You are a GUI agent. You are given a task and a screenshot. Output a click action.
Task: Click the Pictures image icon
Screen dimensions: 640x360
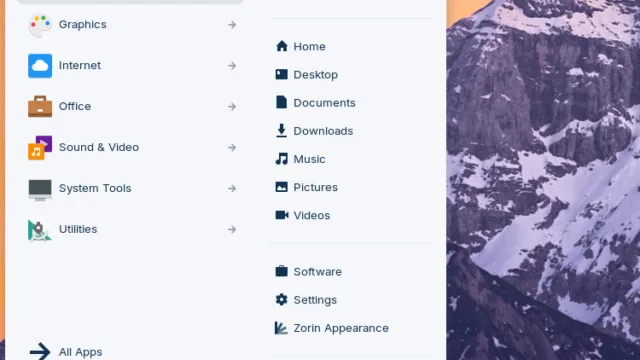[x=281, y=187]
